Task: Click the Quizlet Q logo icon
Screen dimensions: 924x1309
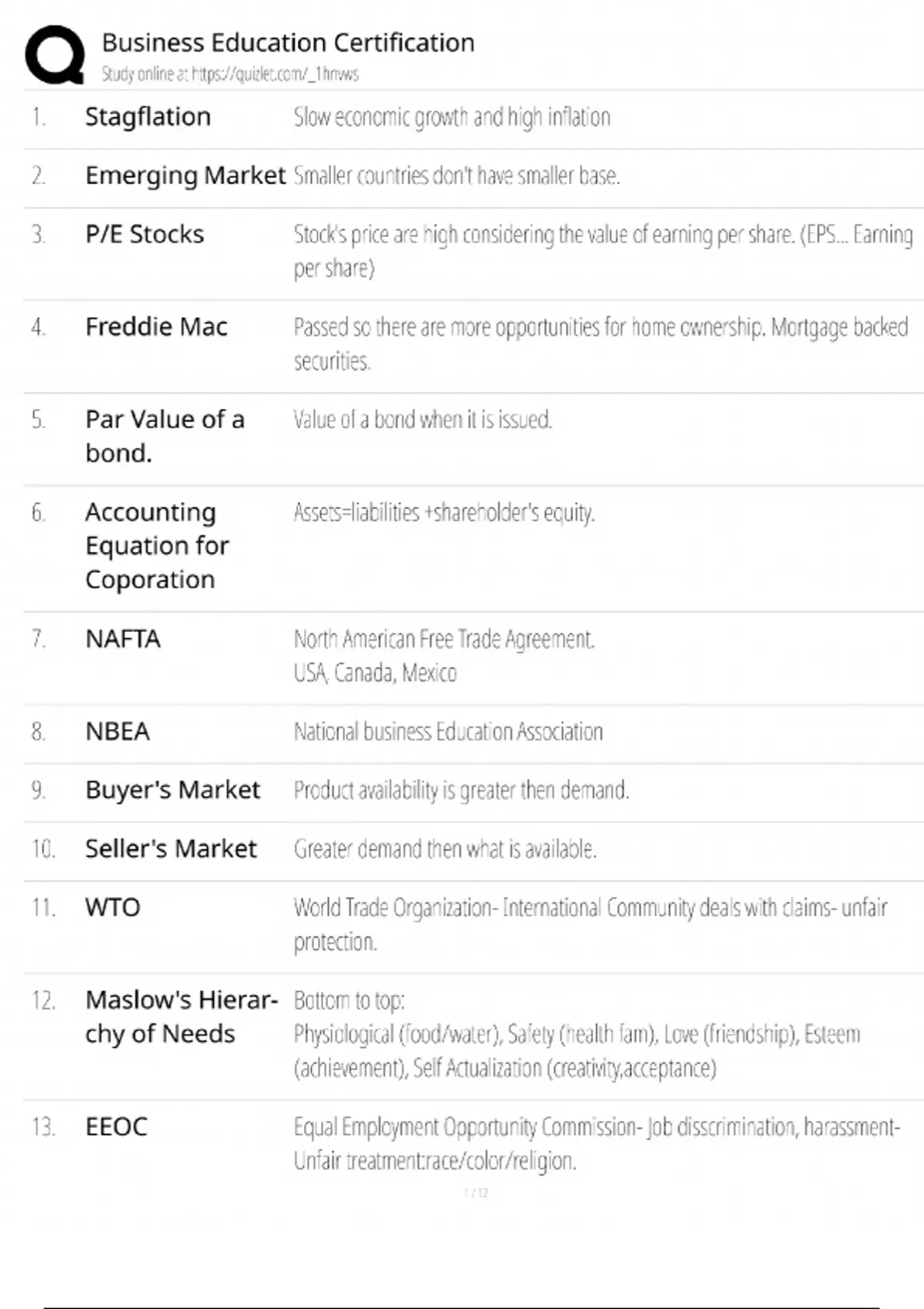Action: (55, 55)
